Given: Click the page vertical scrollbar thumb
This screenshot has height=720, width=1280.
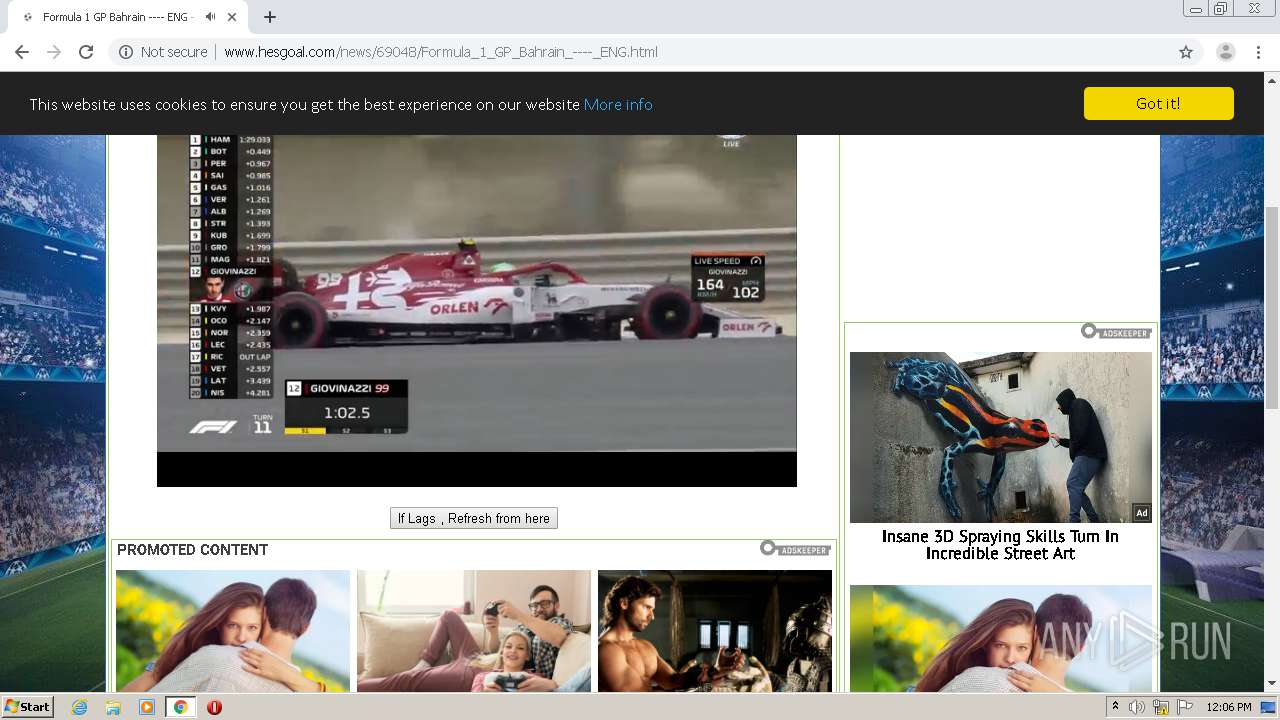Looking at the screenshot, I should tap(1272, 307).
